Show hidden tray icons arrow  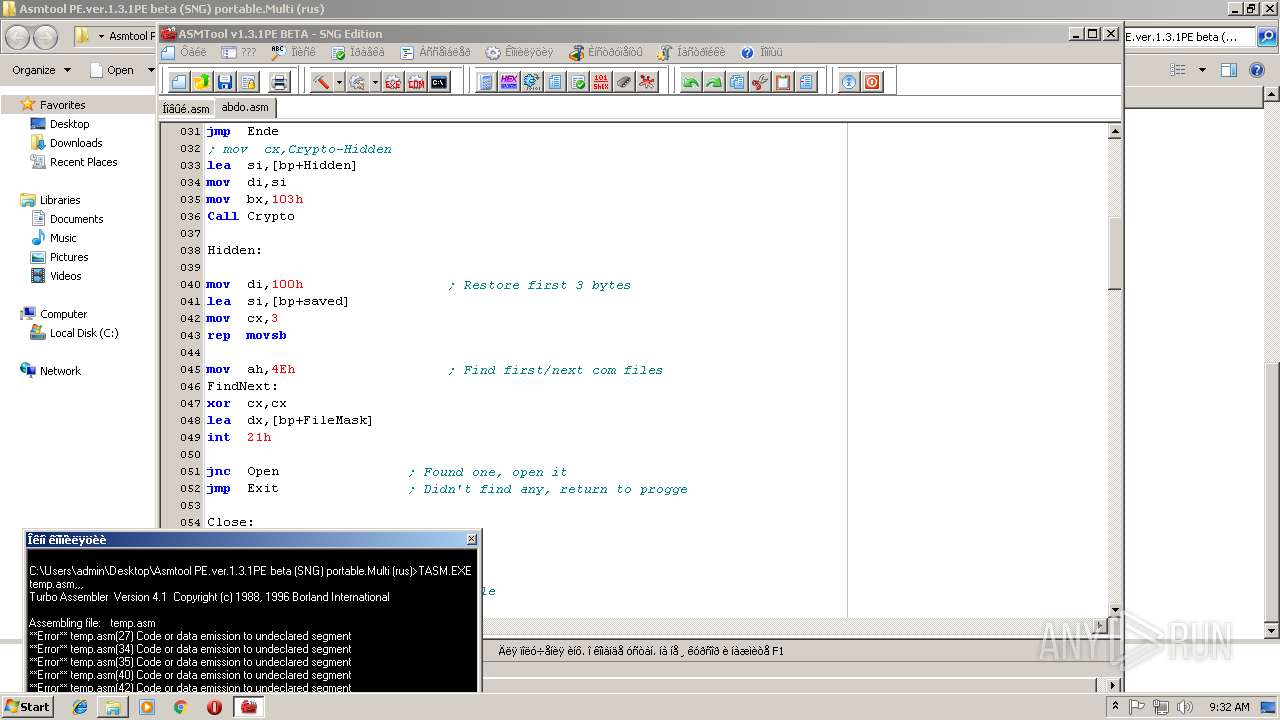(x=1116, y=707)
